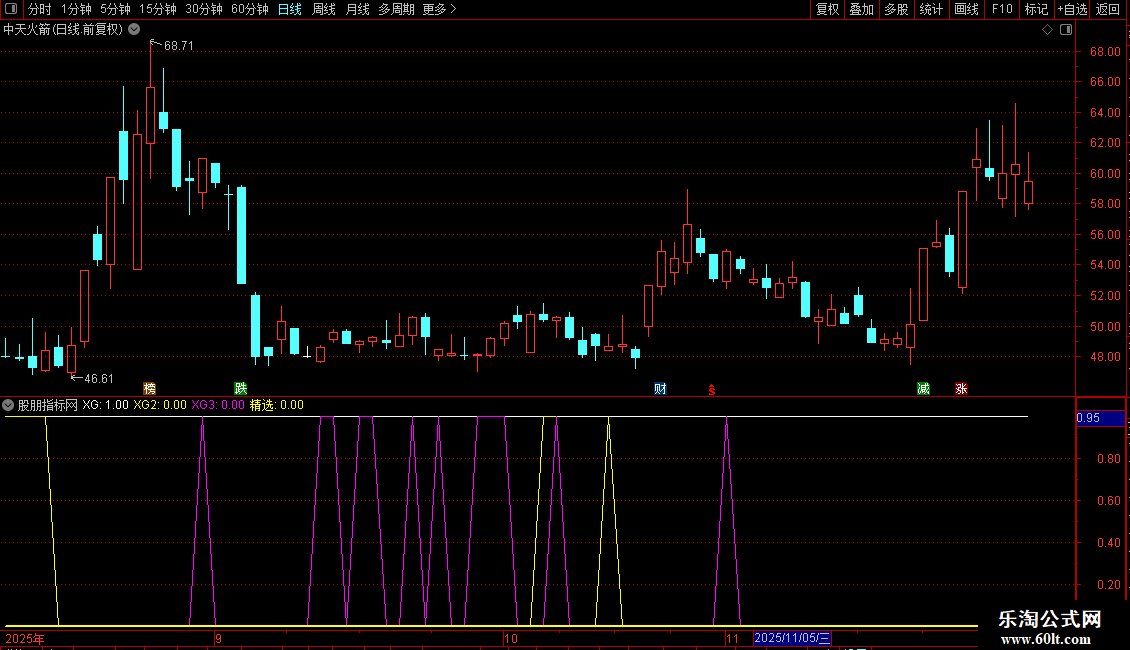The height and width of the screenshot is (650, 1130).
Task: Click the 68.71 high price label
Action: click(179, 45)
